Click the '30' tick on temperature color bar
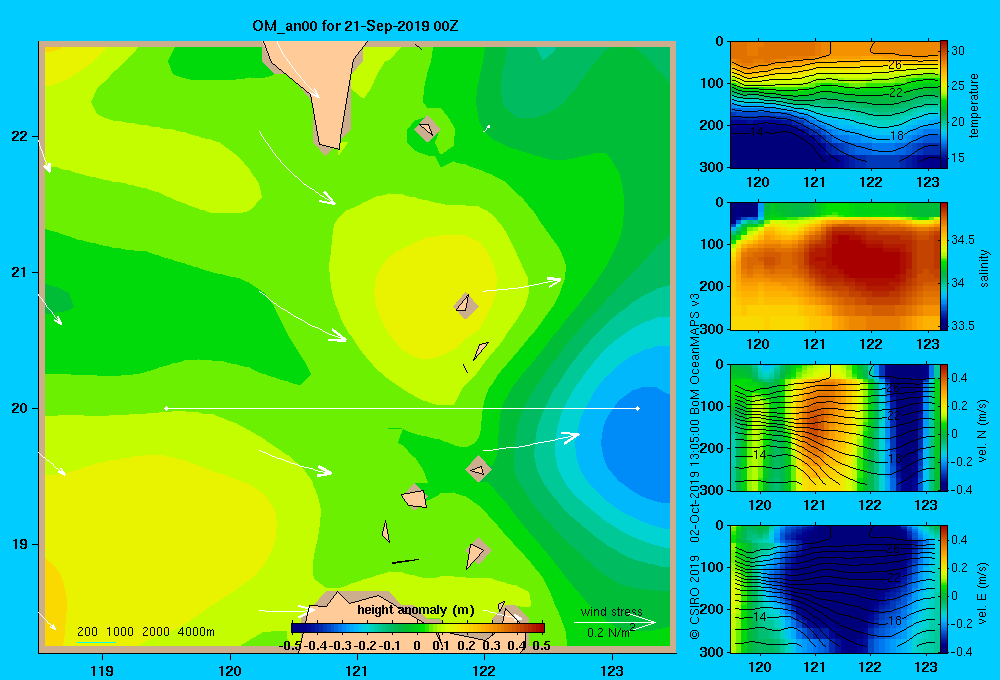This screenshot has height=680, width=1000. click(x=958, y=51)
